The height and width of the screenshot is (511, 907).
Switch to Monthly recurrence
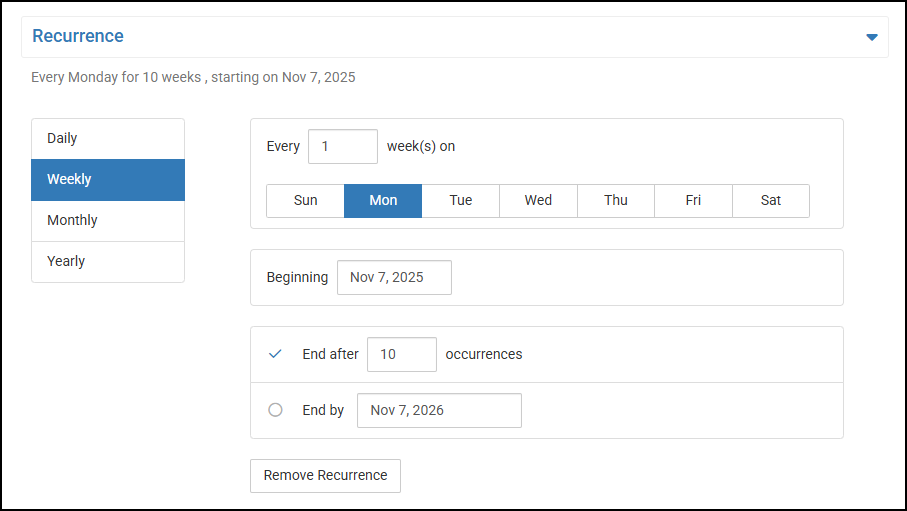coord(108,221)
